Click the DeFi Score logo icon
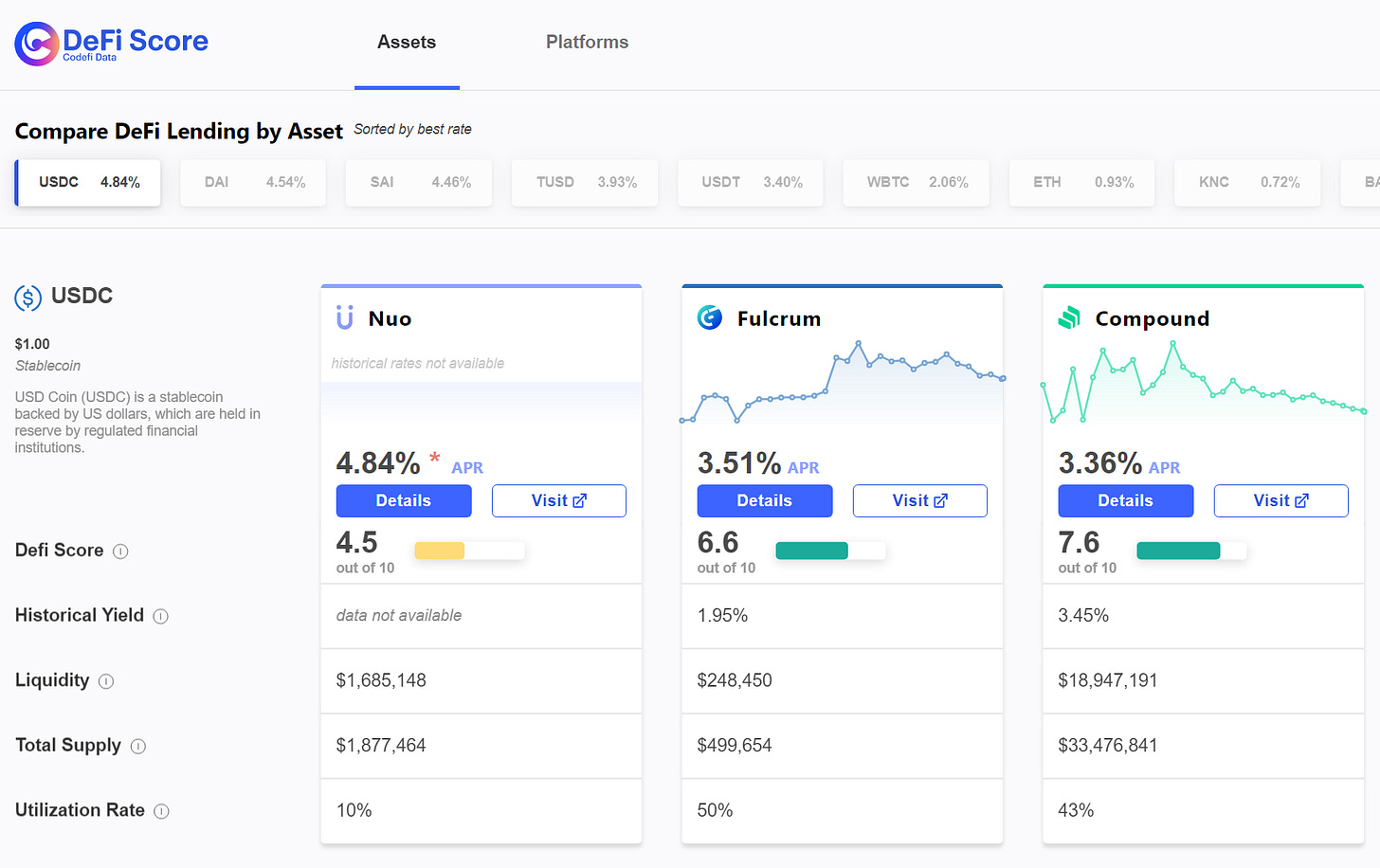 37,44
